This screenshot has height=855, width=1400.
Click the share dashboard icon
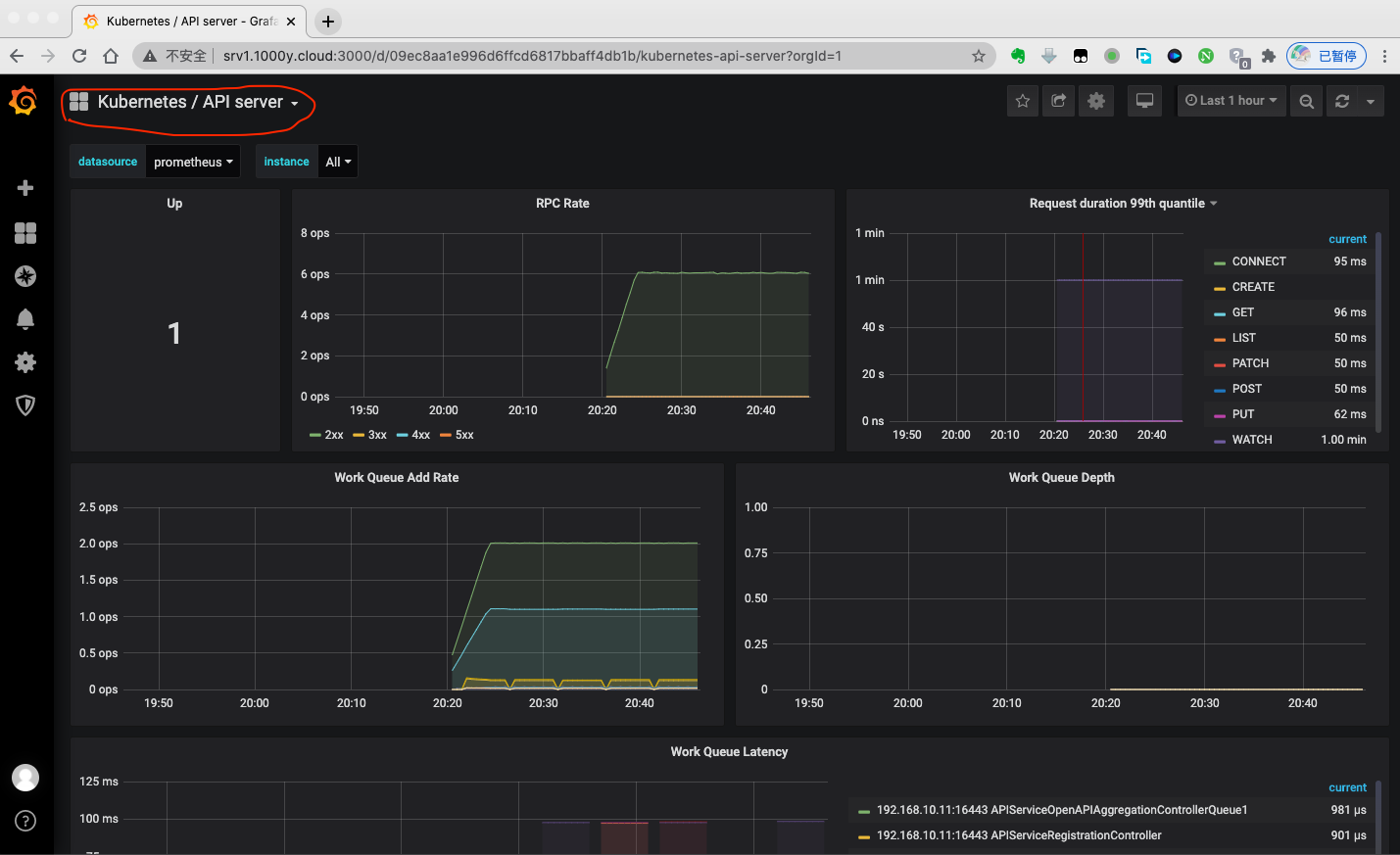click(x=1059, y=101)
